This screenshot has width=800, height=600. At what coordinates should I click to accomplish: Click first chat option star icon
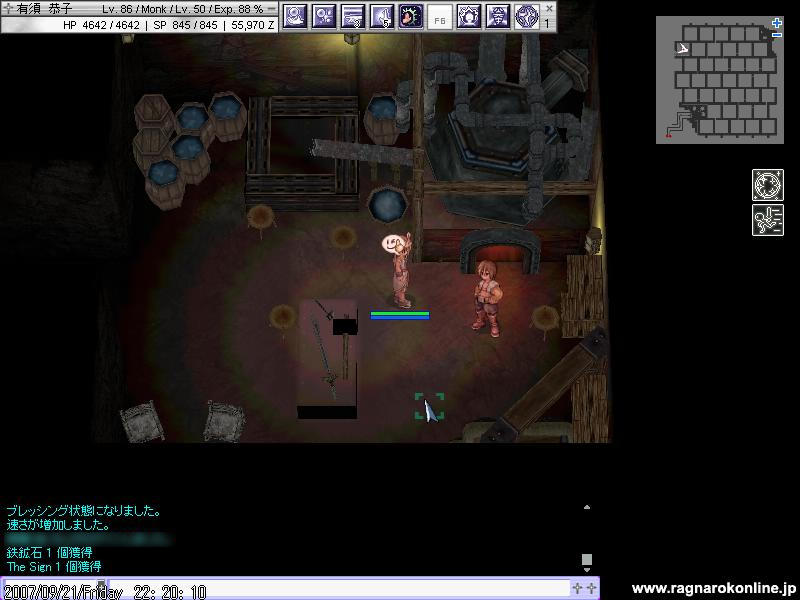coord(577,588)
